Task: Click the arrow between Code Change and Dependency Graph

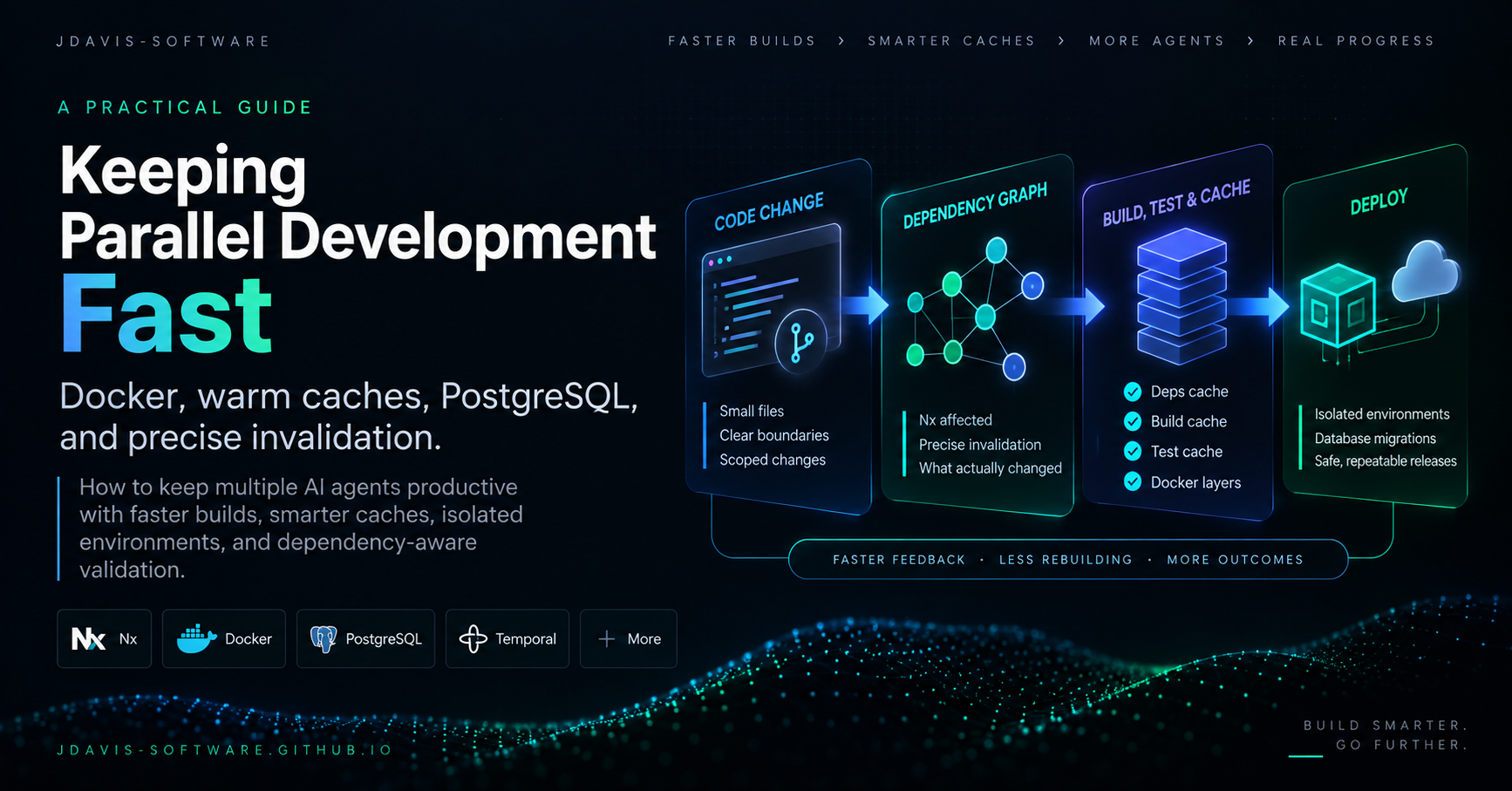Action: tap(865, 304)
